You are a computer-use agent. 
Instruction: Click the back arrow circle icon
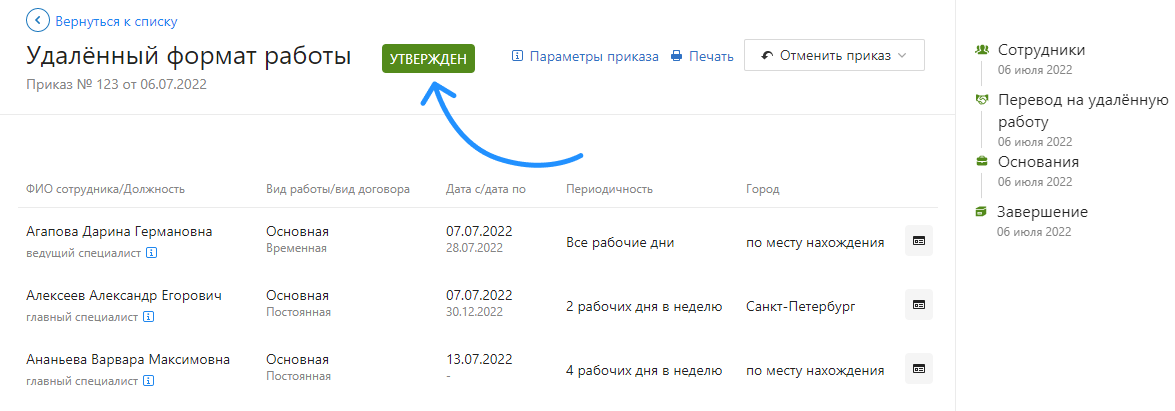(37, 21)
